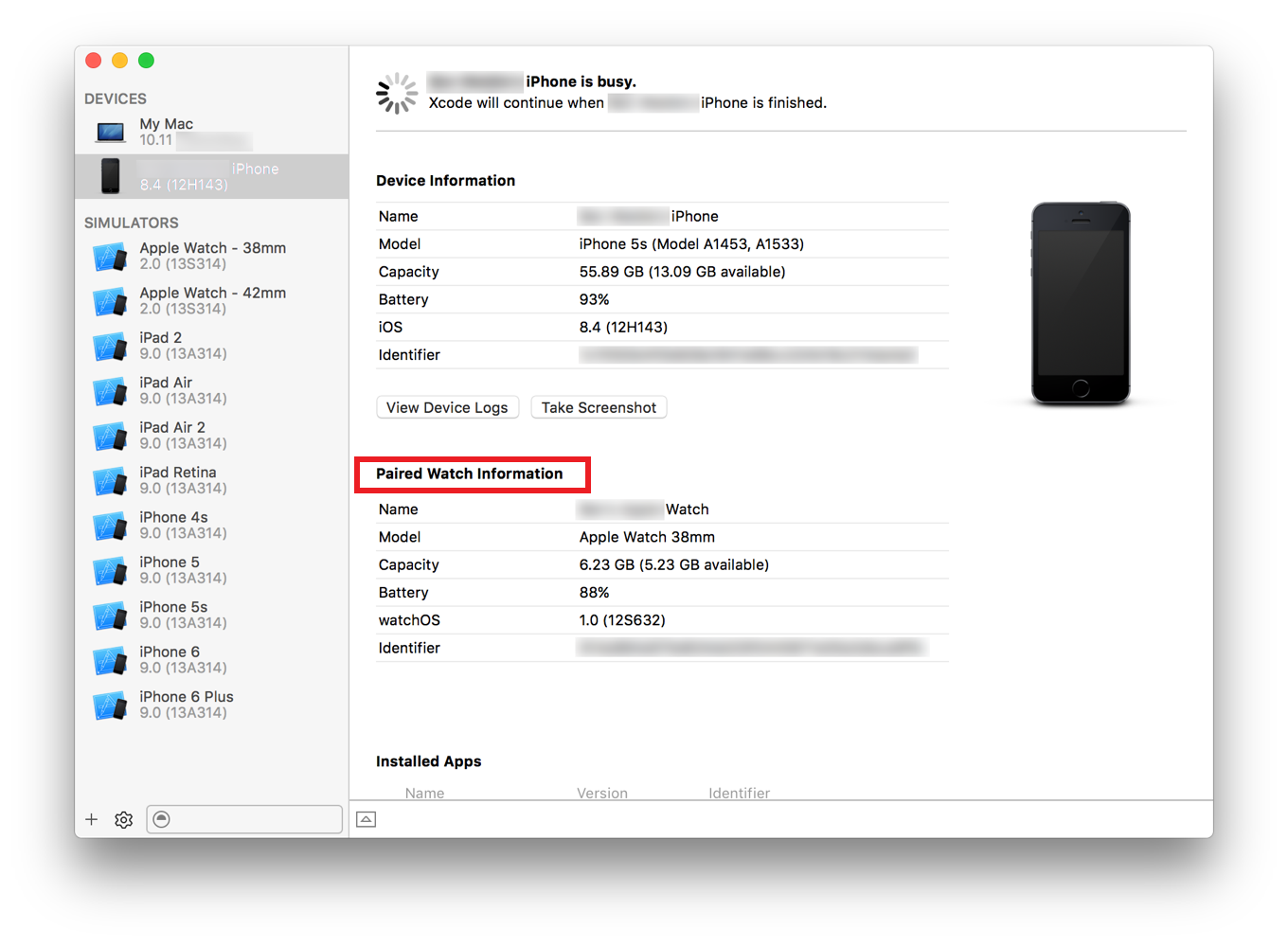1288x947 pixels.
Task: Click the blurred watch identifier value
Action: (x=750, y=648)
